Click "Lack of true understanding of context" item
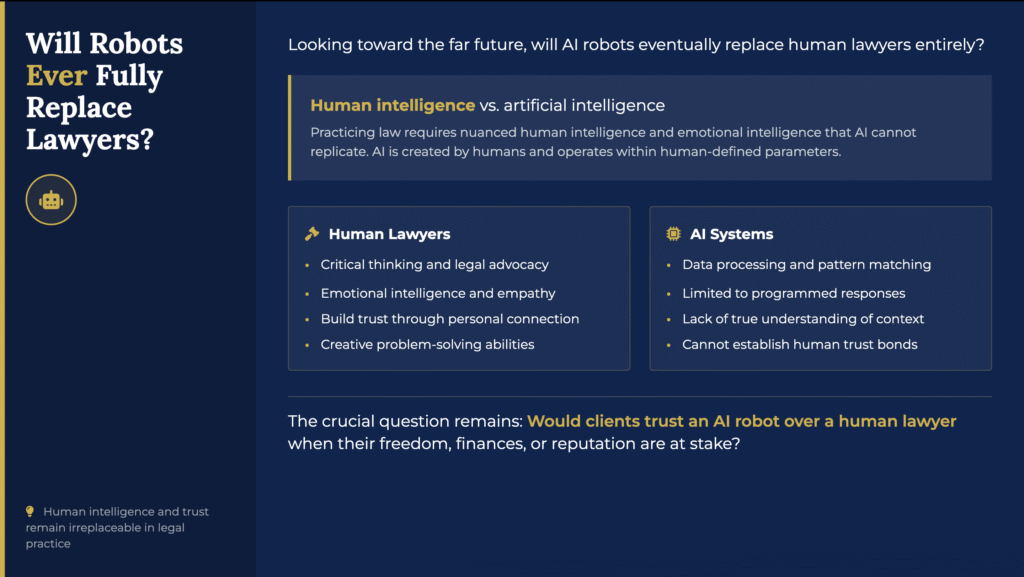The image size is (1024, 577). coord(803,319)
